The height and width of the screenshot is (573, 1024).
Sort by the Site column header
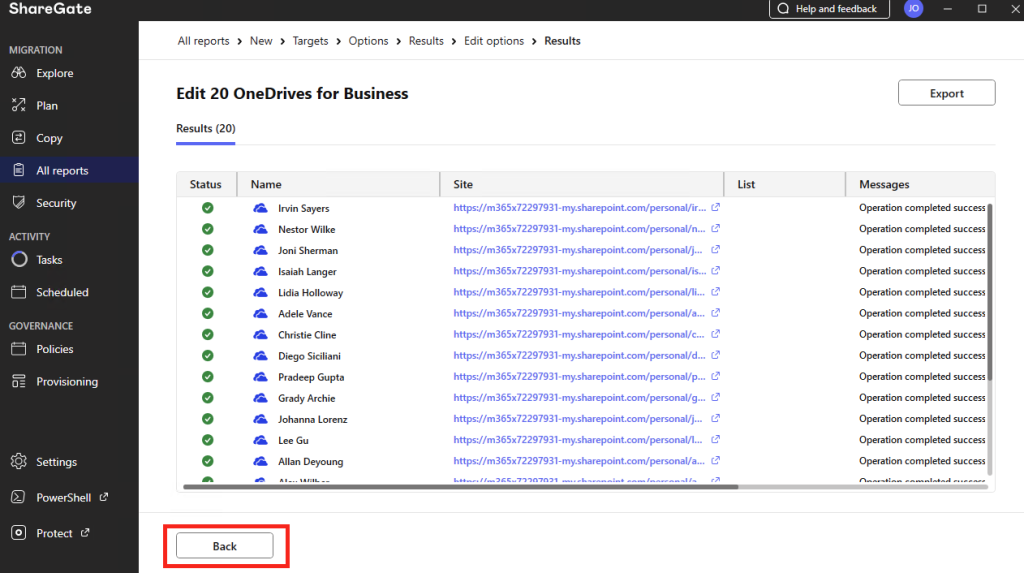click(x=582, y=184)
